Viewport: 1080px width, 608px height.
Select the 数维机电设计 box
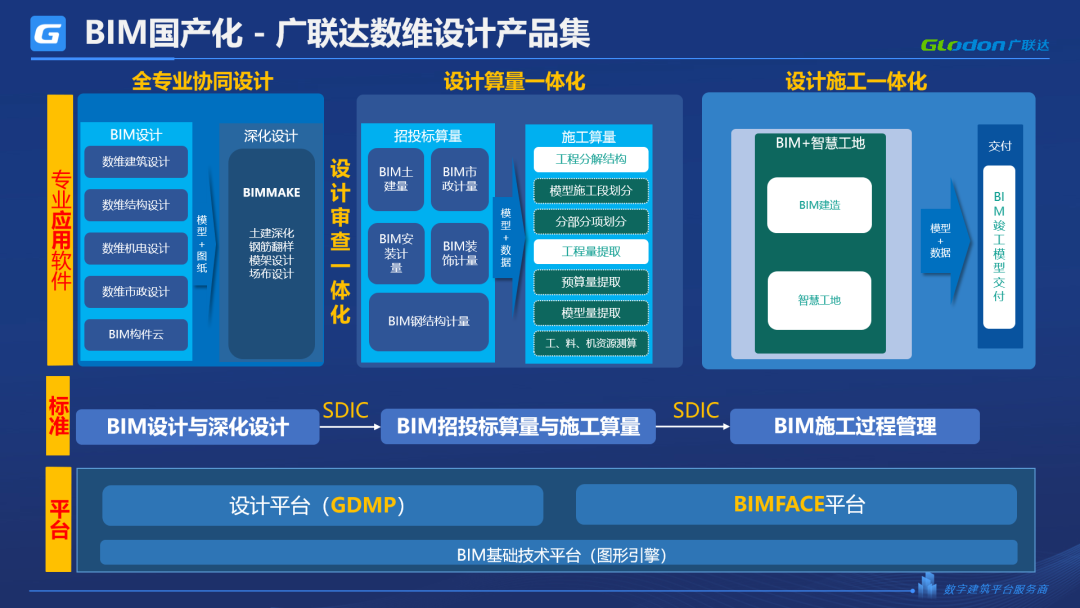tap(136, 249)
